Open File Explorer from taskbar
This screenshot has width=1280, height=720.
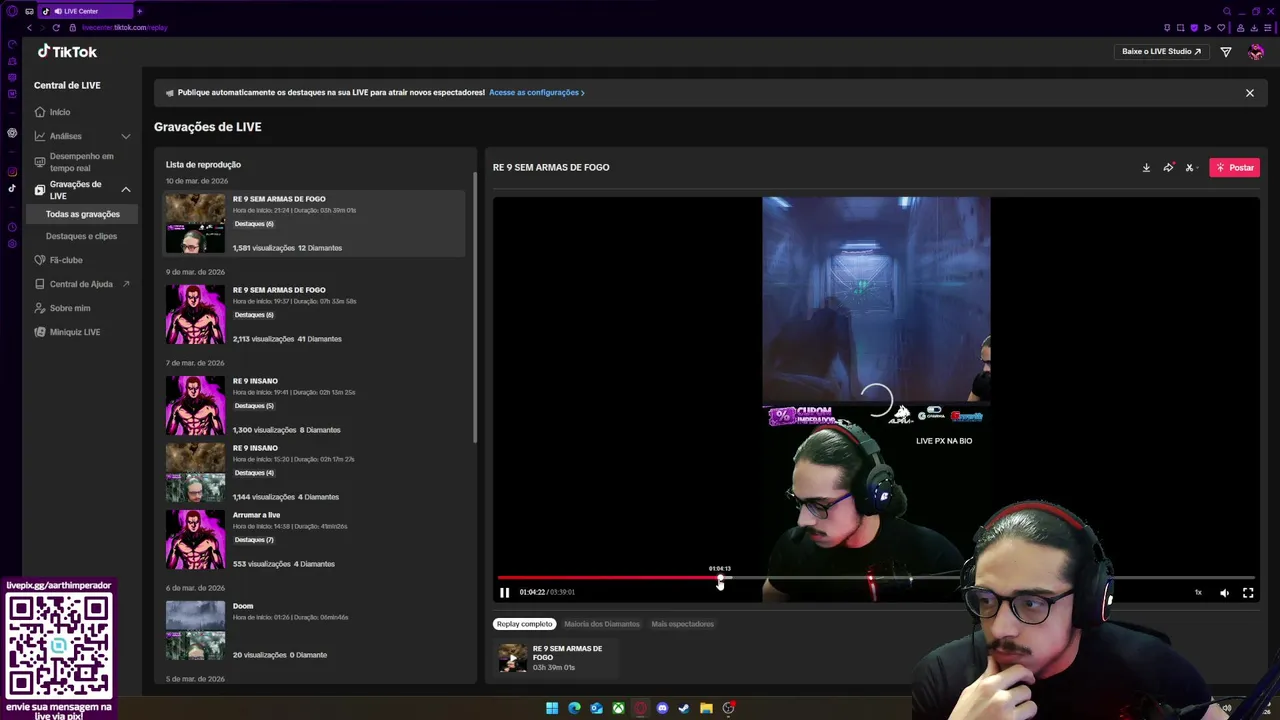706,708
